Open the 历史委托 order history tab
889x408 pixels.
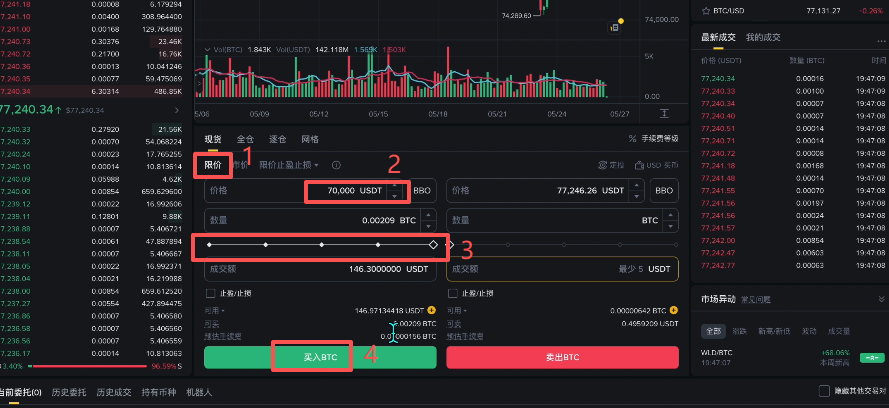[69, 392]
